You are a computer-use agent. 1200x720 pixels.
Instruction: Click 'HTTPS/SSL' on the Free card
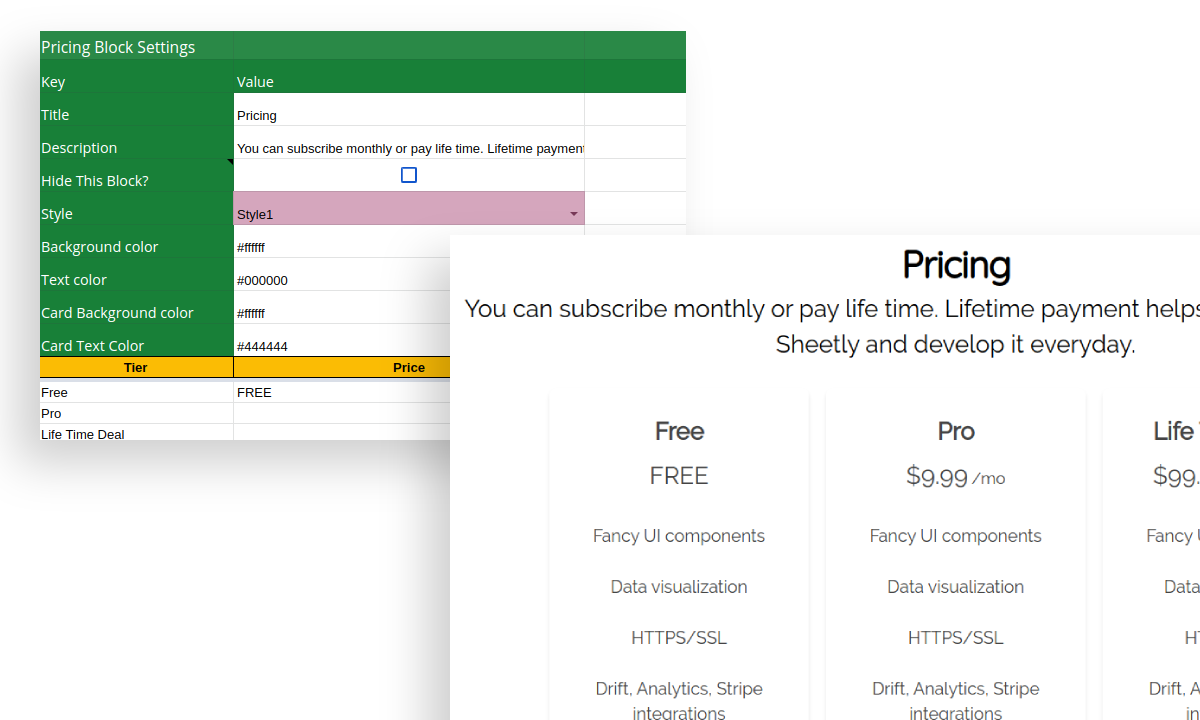[x=679, y=638]
